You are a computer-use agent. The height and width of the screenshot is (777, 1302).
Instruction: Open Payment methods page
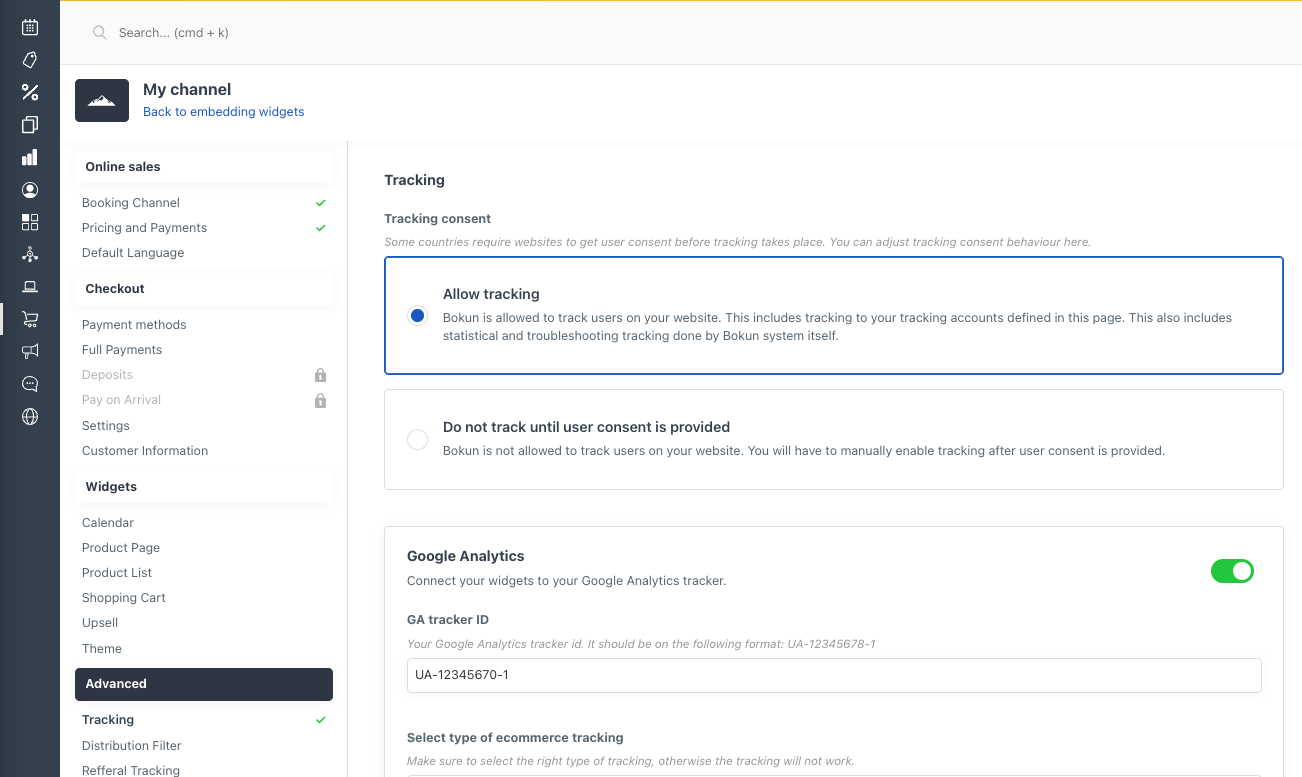(134, 325)
